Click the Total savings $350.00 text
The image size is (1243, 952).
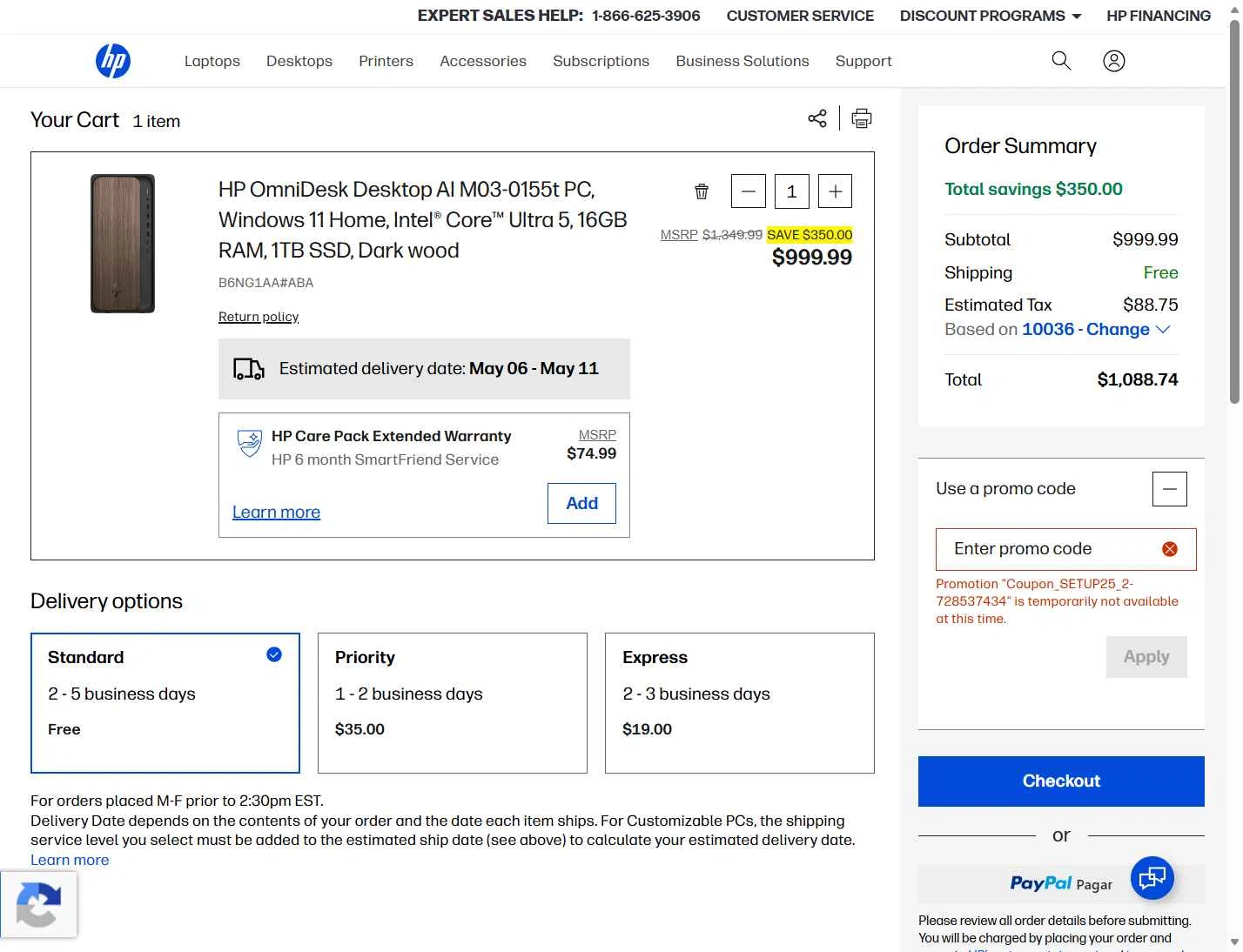[x=1033, y=189]
